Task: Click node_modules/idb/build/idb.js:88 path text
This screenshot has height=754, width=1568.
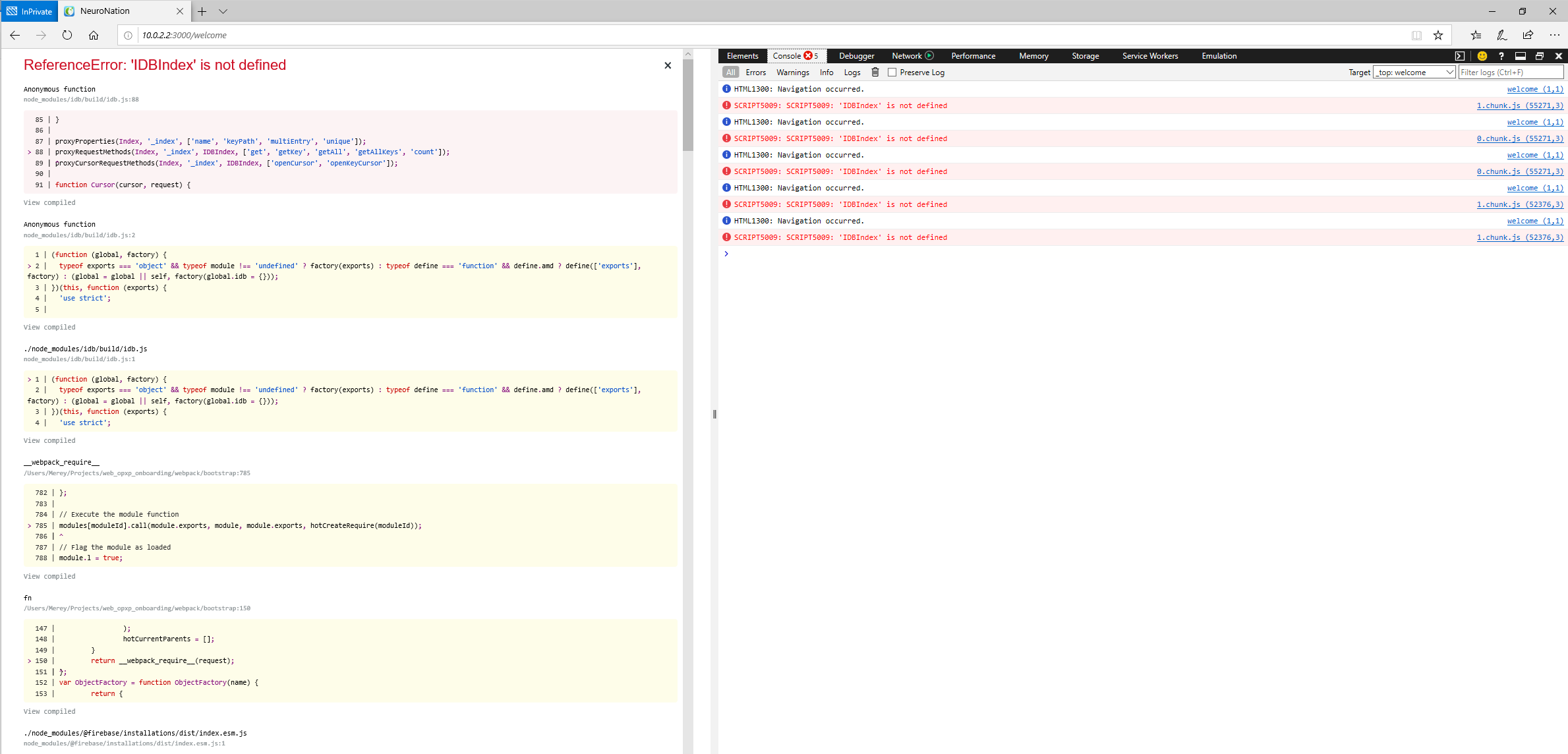Action: pyautogui.click(x=81, y=100)
